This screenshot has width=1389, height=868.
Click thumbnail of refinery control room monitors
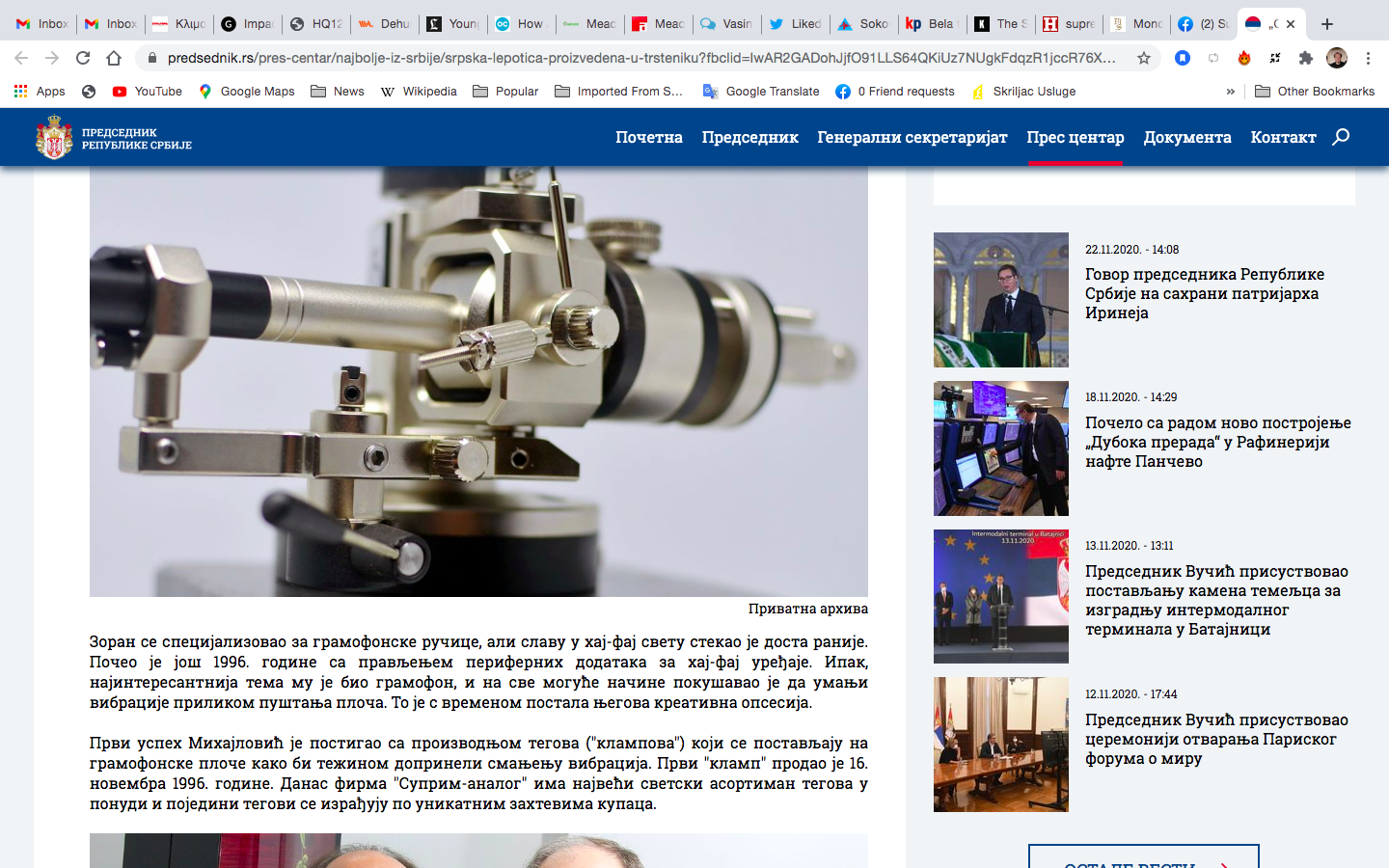pos(1001,448)
